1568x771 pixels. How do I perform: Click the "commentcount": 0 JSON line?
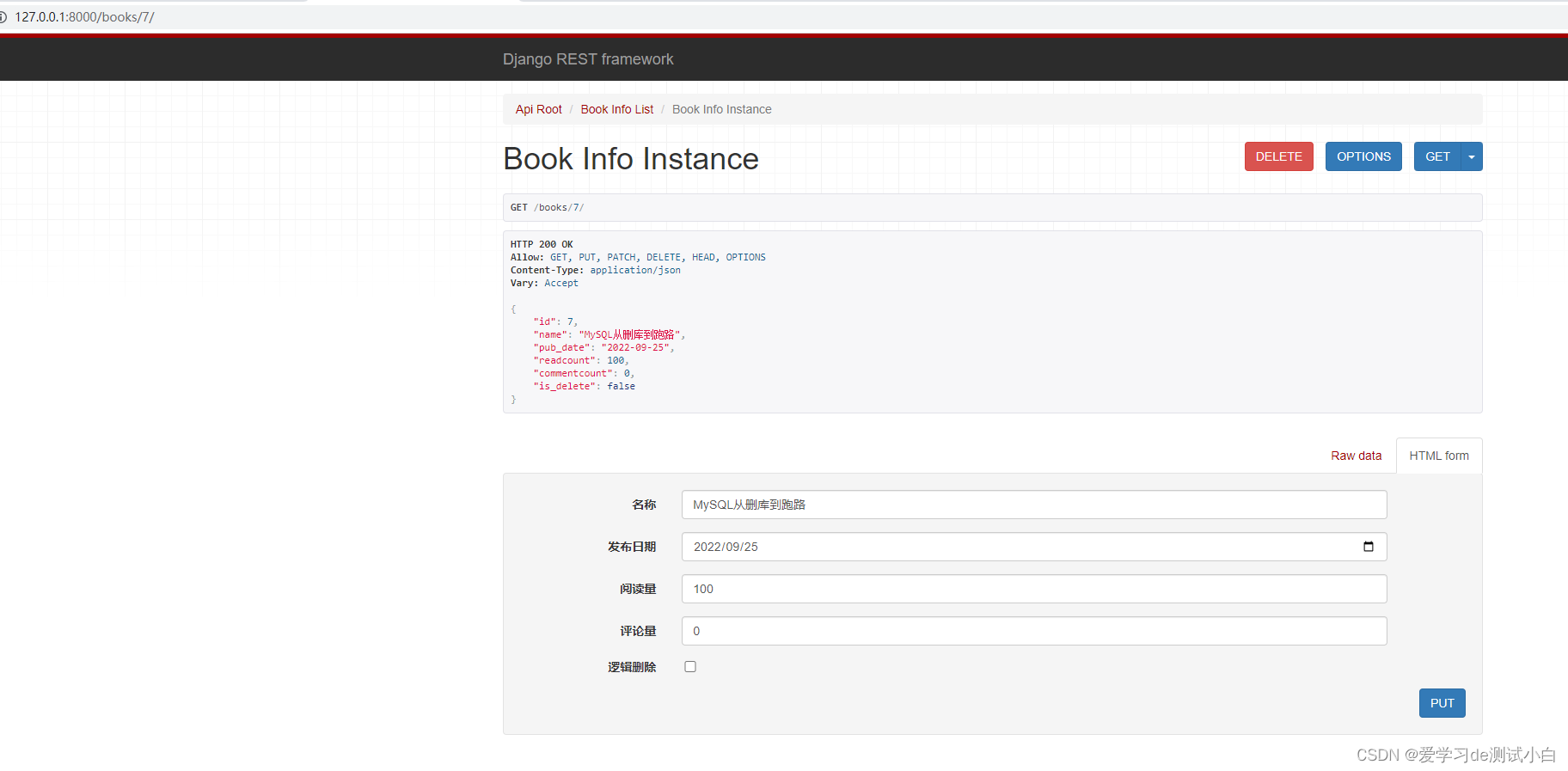click(584, 373)
